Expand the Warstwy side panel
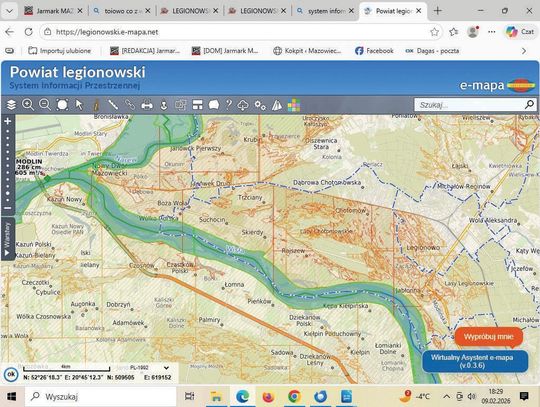The height and width of the screenshot is (407, 540). [8, 239]
